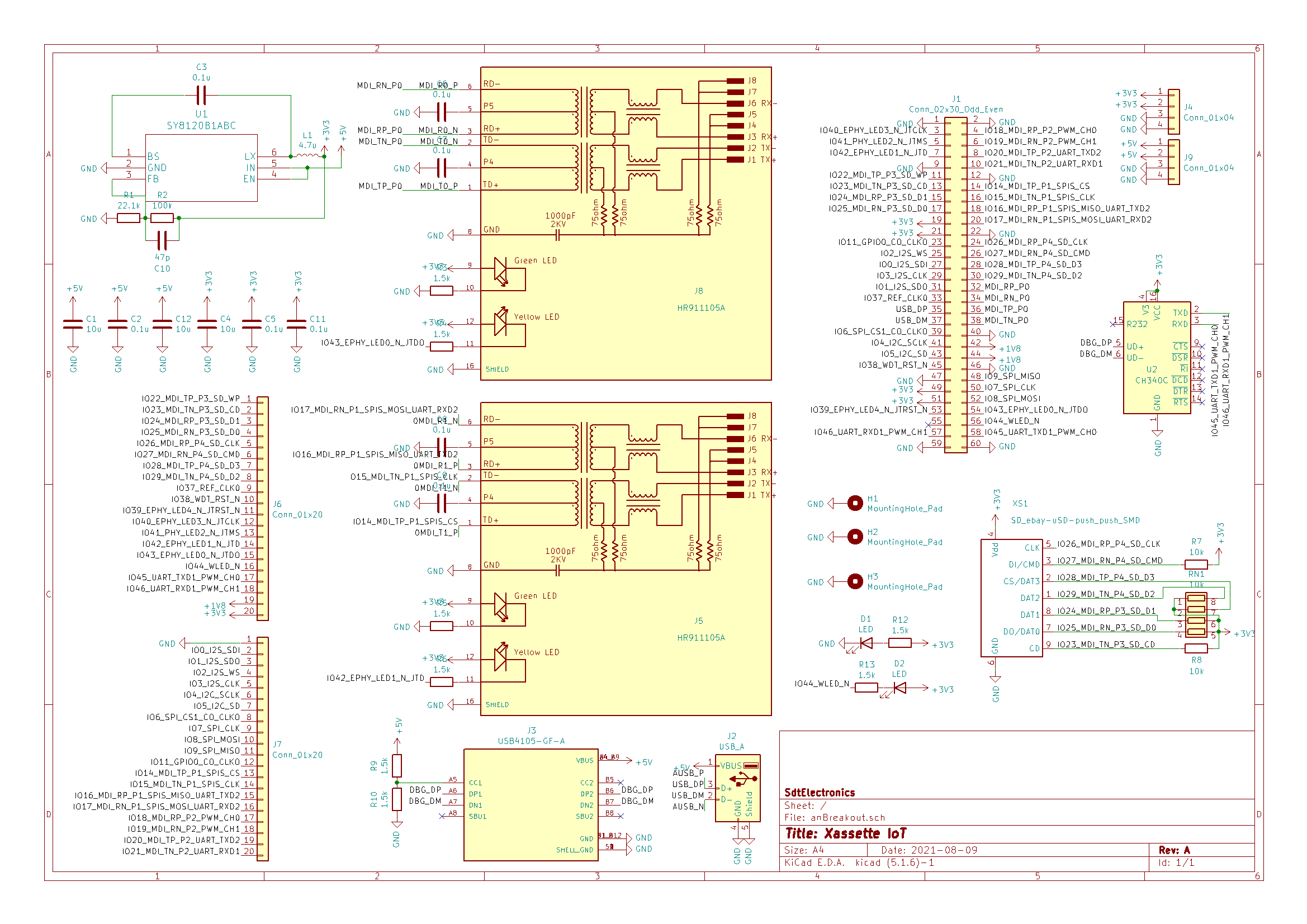Select the R9 1.5k resistor symbol

pos(397,766)
